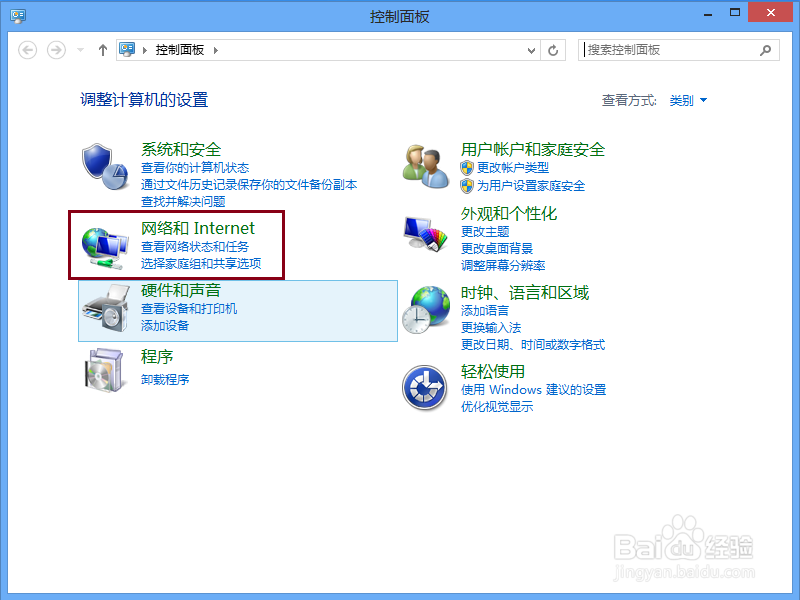The width and height of the screenshot is (800, 600).
Task: Open the 外观和个性化 category heading
Action: click(x=509, y=213)
